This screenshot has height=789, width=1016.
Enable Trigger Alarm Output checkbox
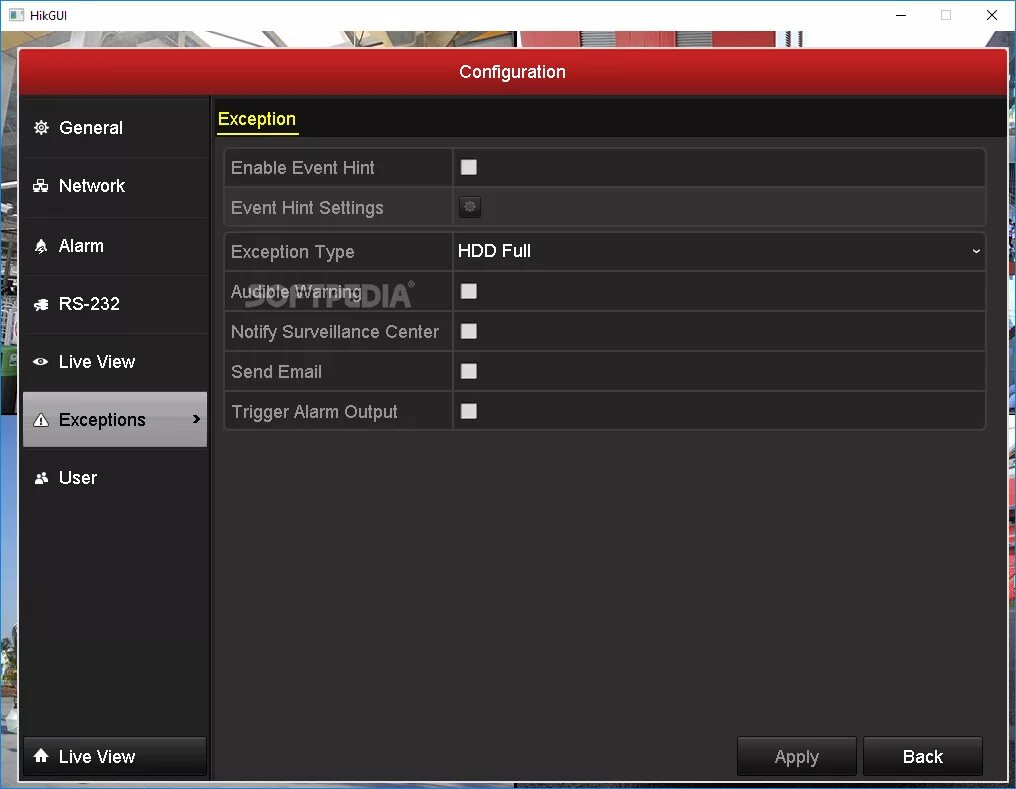(x=468, y=411)
